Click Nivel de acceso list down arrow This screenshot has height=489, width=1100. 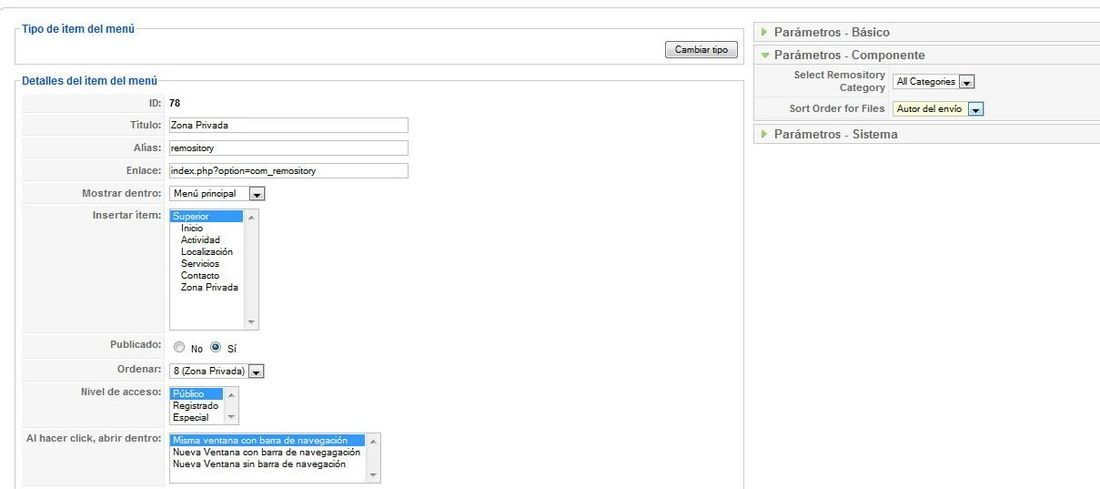pyautogui.click(x=232, y=417)
